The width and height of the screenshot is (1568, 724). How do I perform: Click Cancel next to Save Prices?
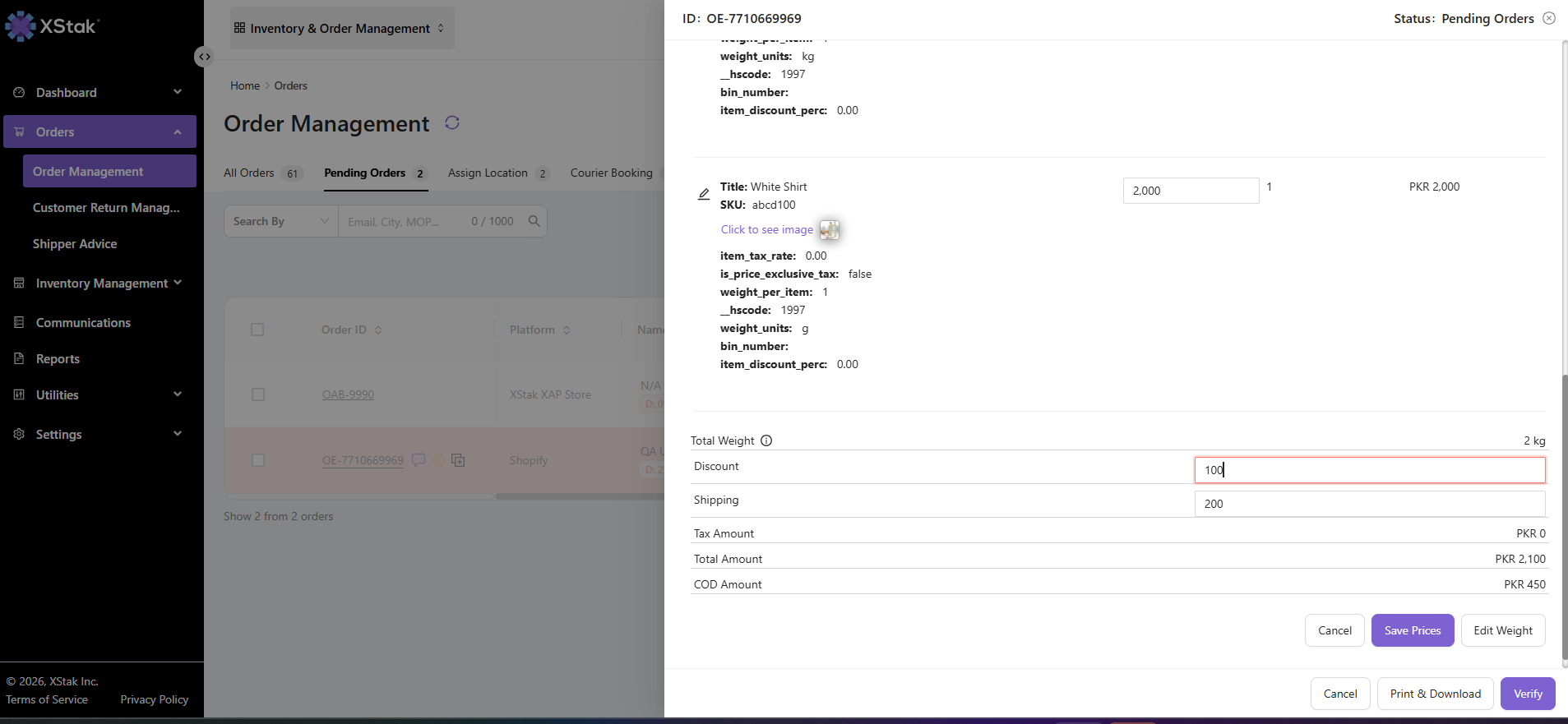(1334, 630)
